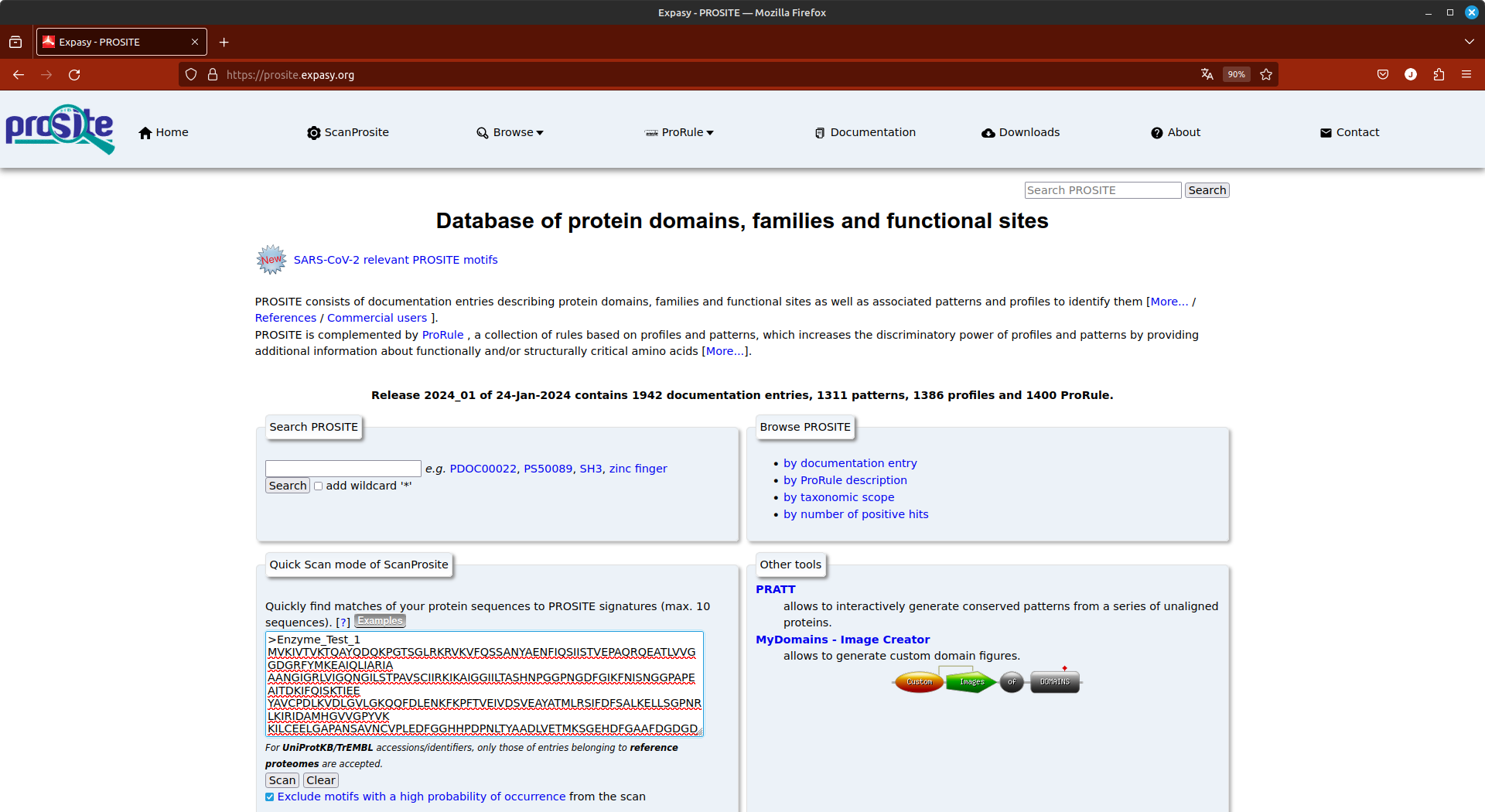Open the SH3 example link
The image size is (1485, 812).
point(590,469)
